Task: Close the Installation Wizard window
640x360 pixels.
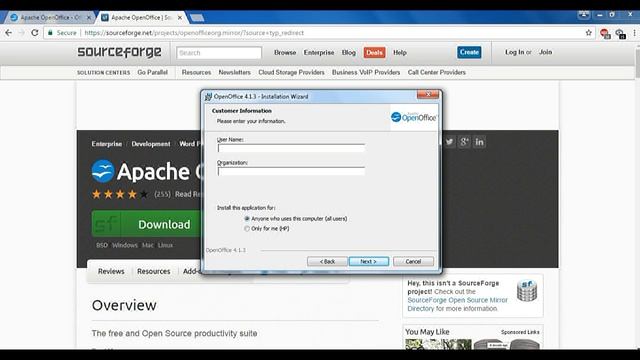Action: point(428,94)
